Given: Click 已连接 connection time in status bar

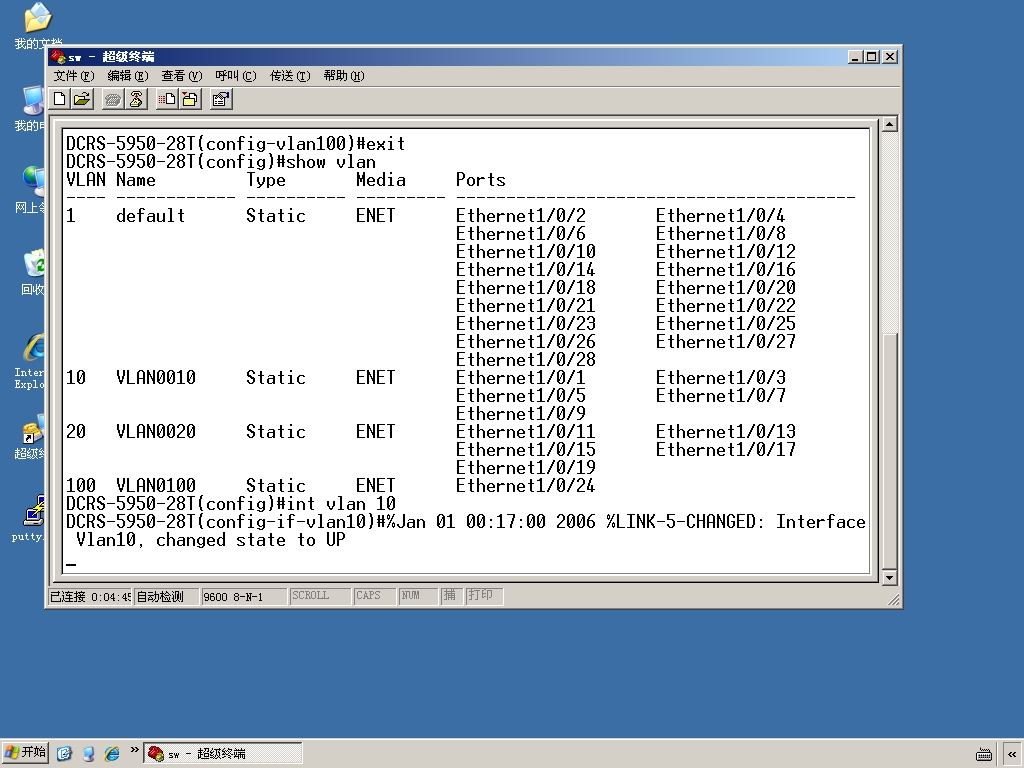Looking at the screenshot, I should click(90, 597).
